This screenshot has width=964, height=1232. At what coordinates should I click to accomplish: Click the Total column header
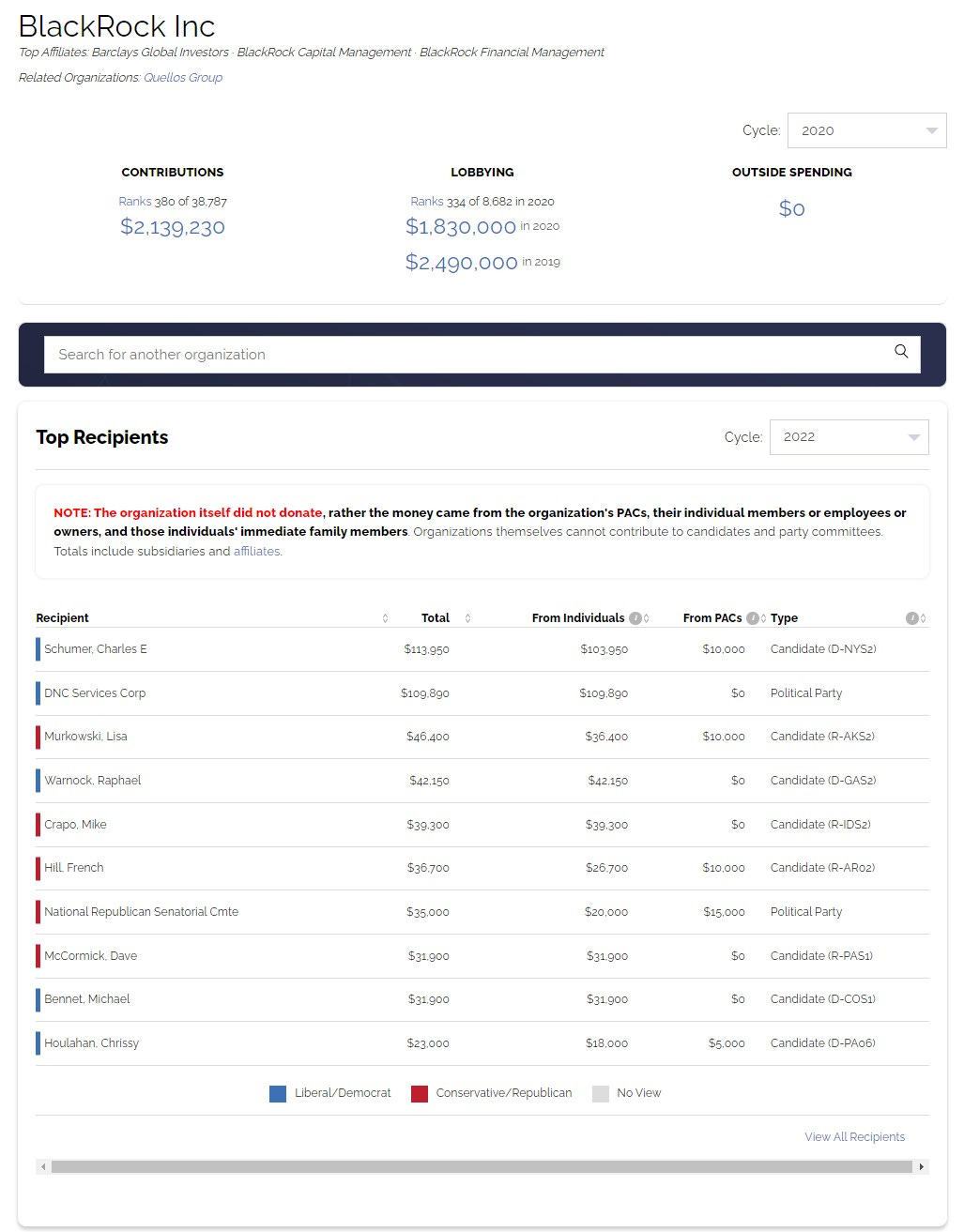[x=436, y=618]
